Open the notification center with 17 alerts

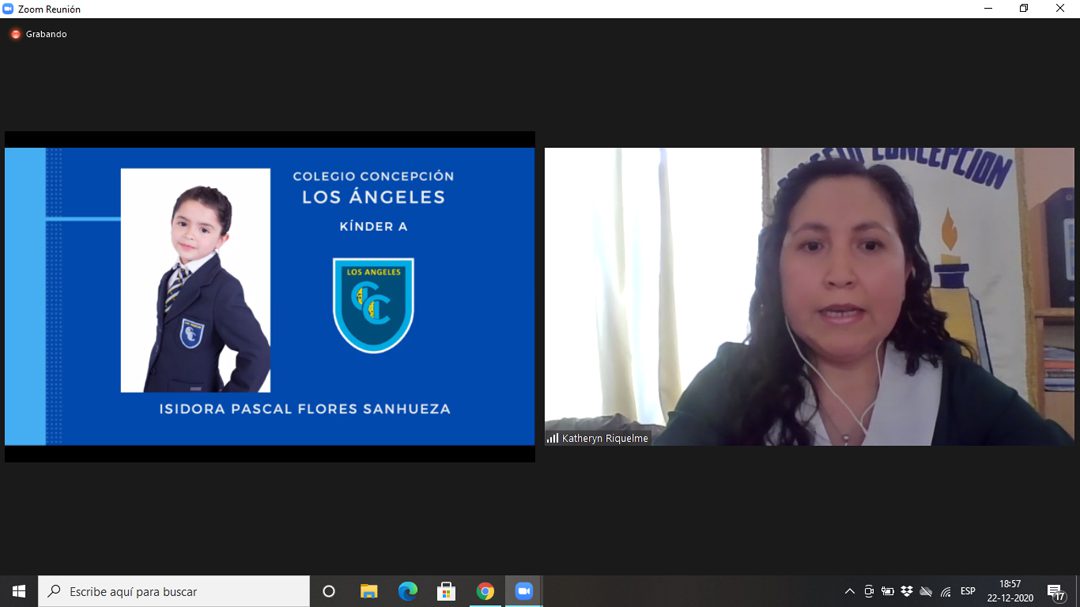pyautogui.click(x=1055, y=591)
